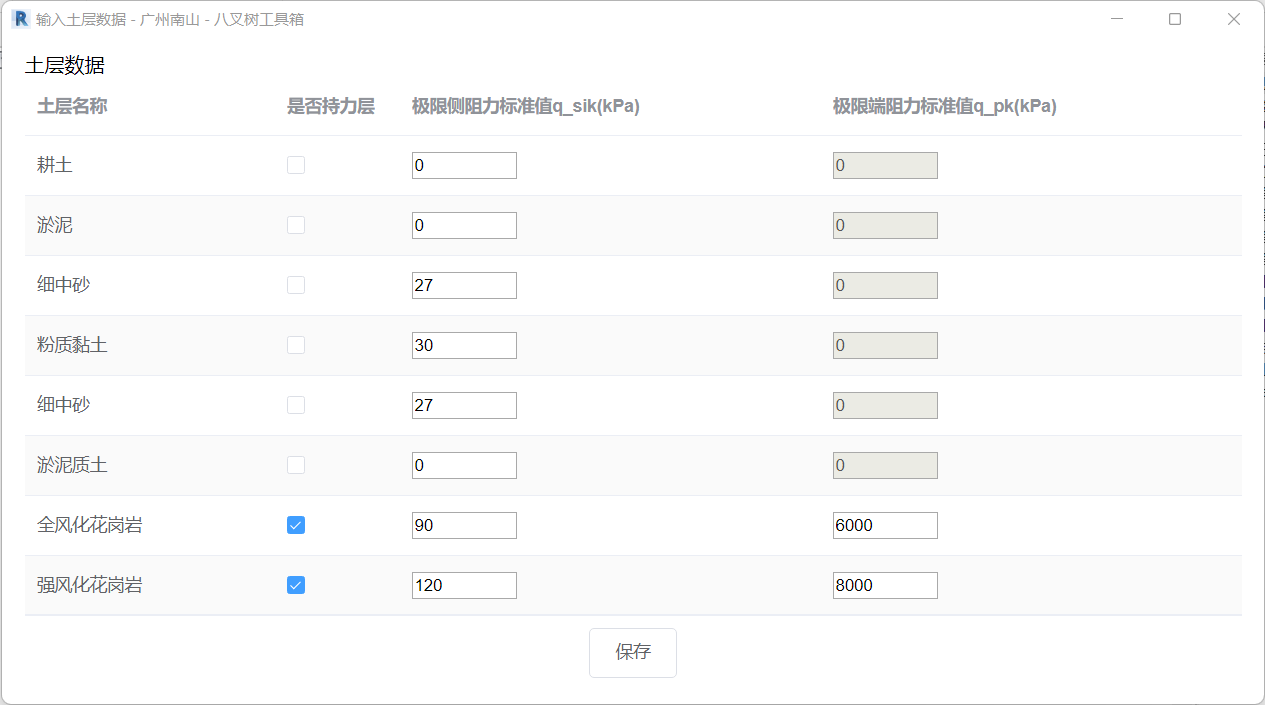Disable the 全风化花岗岩 bearing layer checkbox
1265x705 pixels.
click(x=296, y=525)
